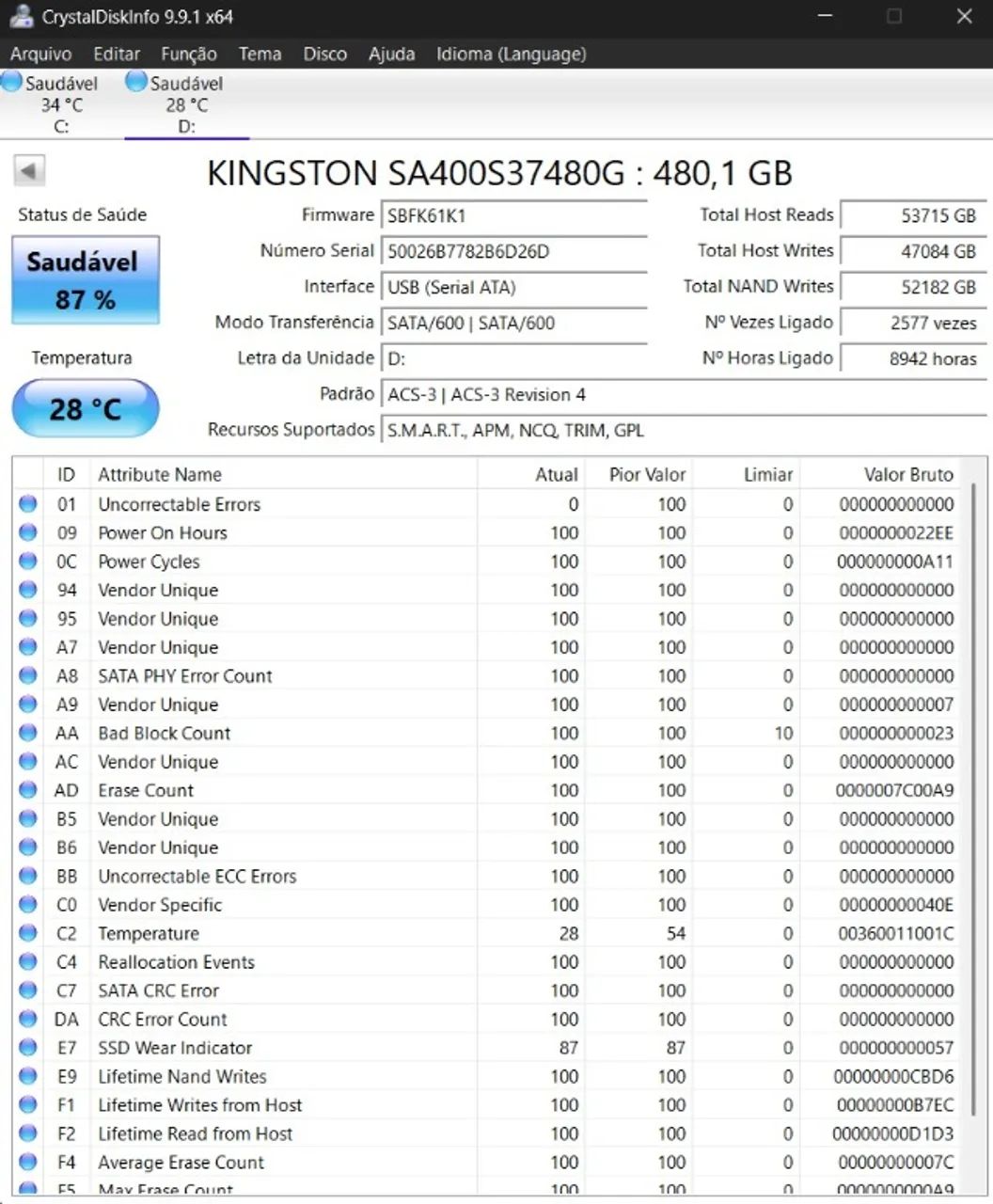
Task: Open the Tema menu
Action: [x=260, y=54]
